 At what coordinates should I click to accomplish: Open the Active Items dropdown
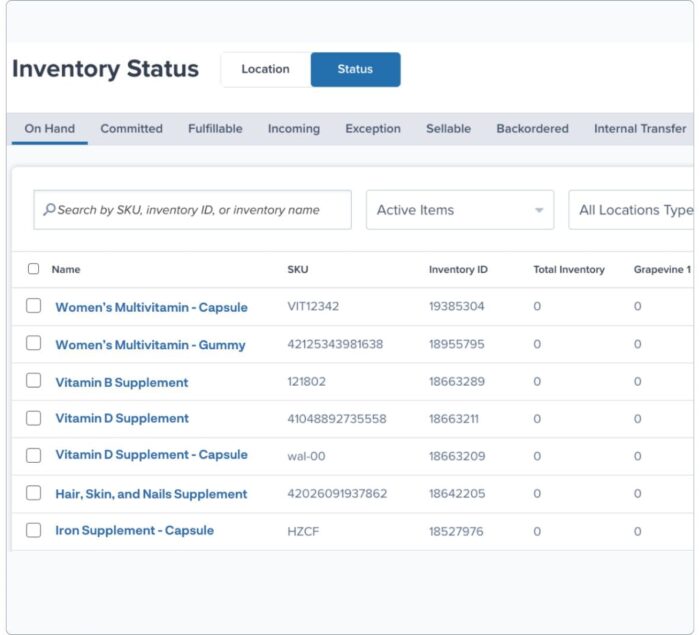(x=460, y=210)
